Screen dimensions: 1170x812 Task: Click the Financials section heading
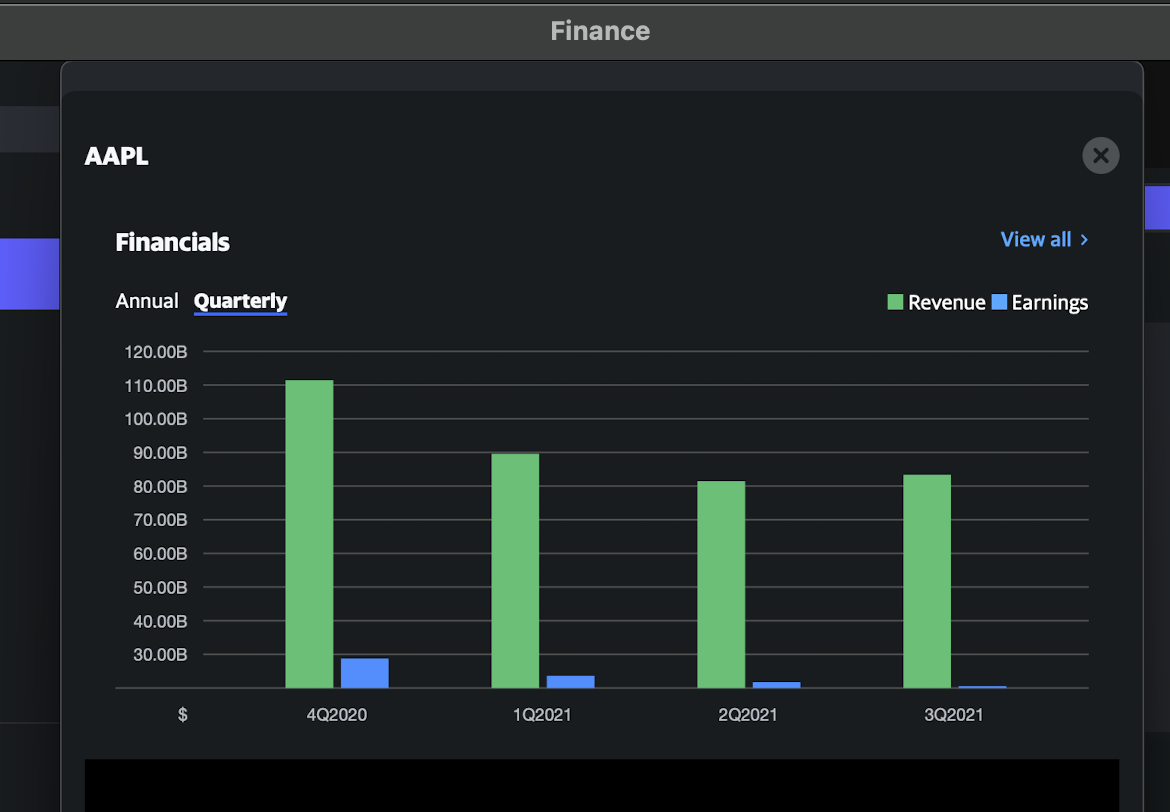coord(172,243)
